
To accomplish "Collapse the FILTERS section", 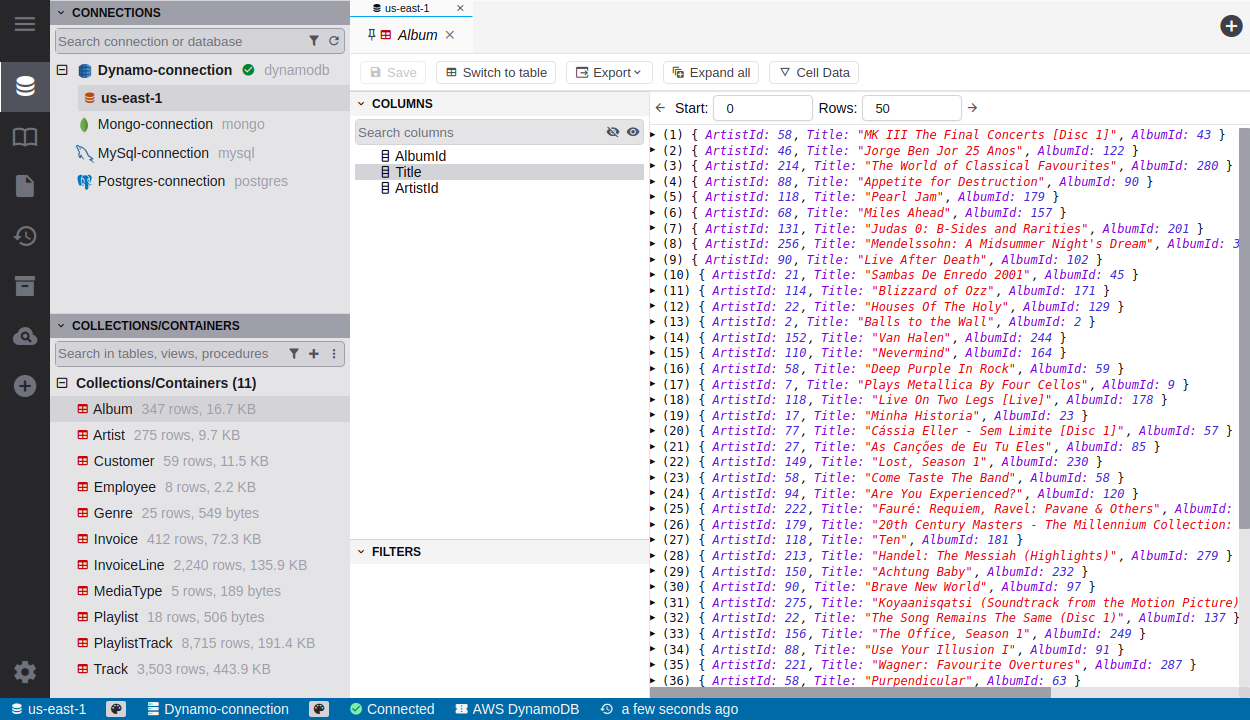I will 360,552.
